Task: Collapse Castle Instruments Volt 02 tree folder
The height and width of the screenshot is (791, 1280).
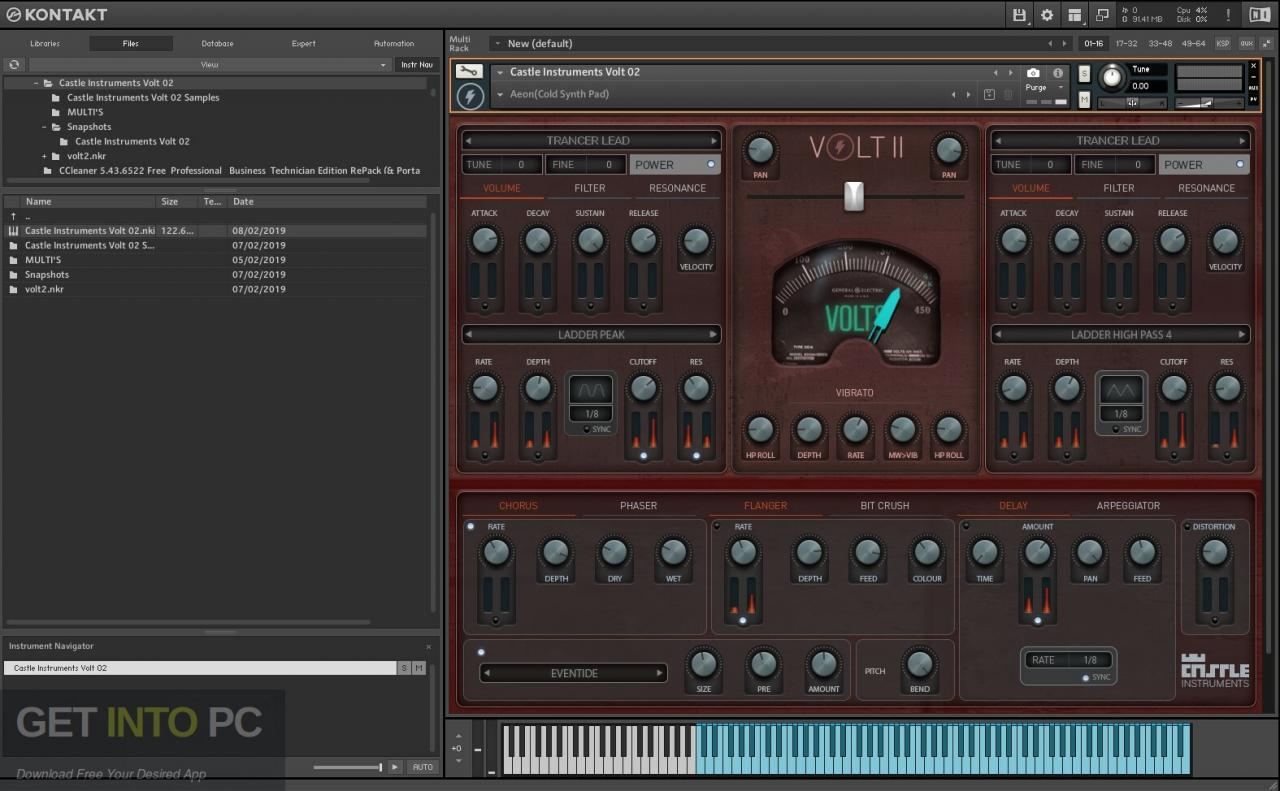Action: (x=36, y=83)
